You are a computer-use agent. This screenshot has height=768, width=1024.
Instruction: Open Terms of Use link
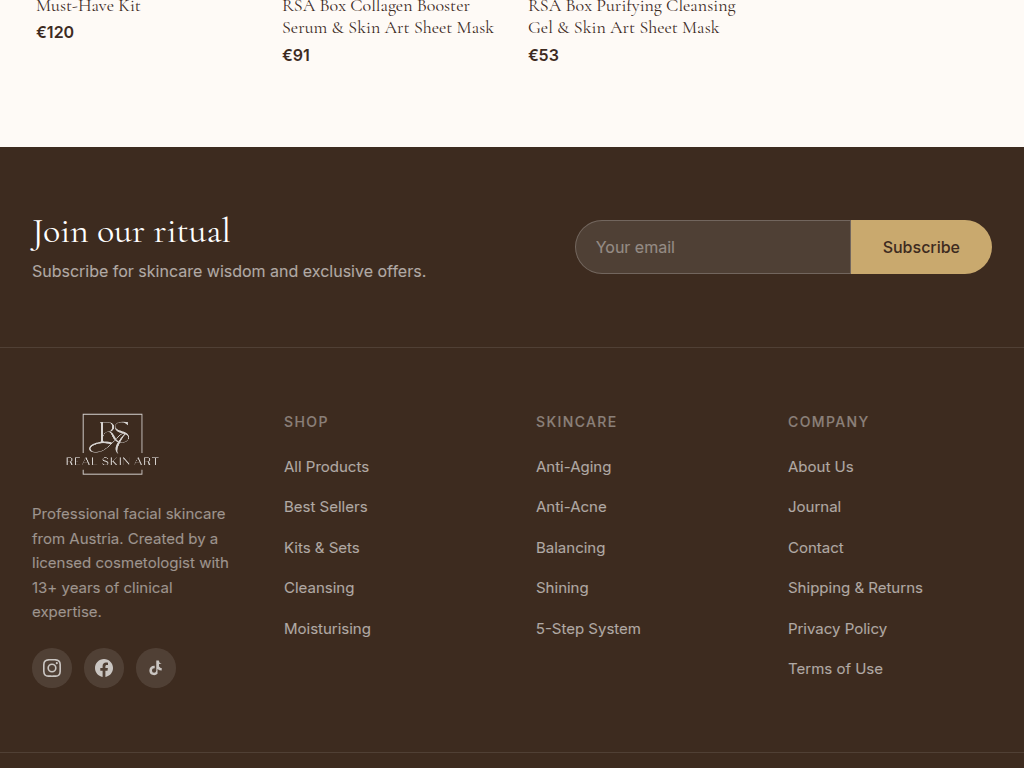pos(835,669)
